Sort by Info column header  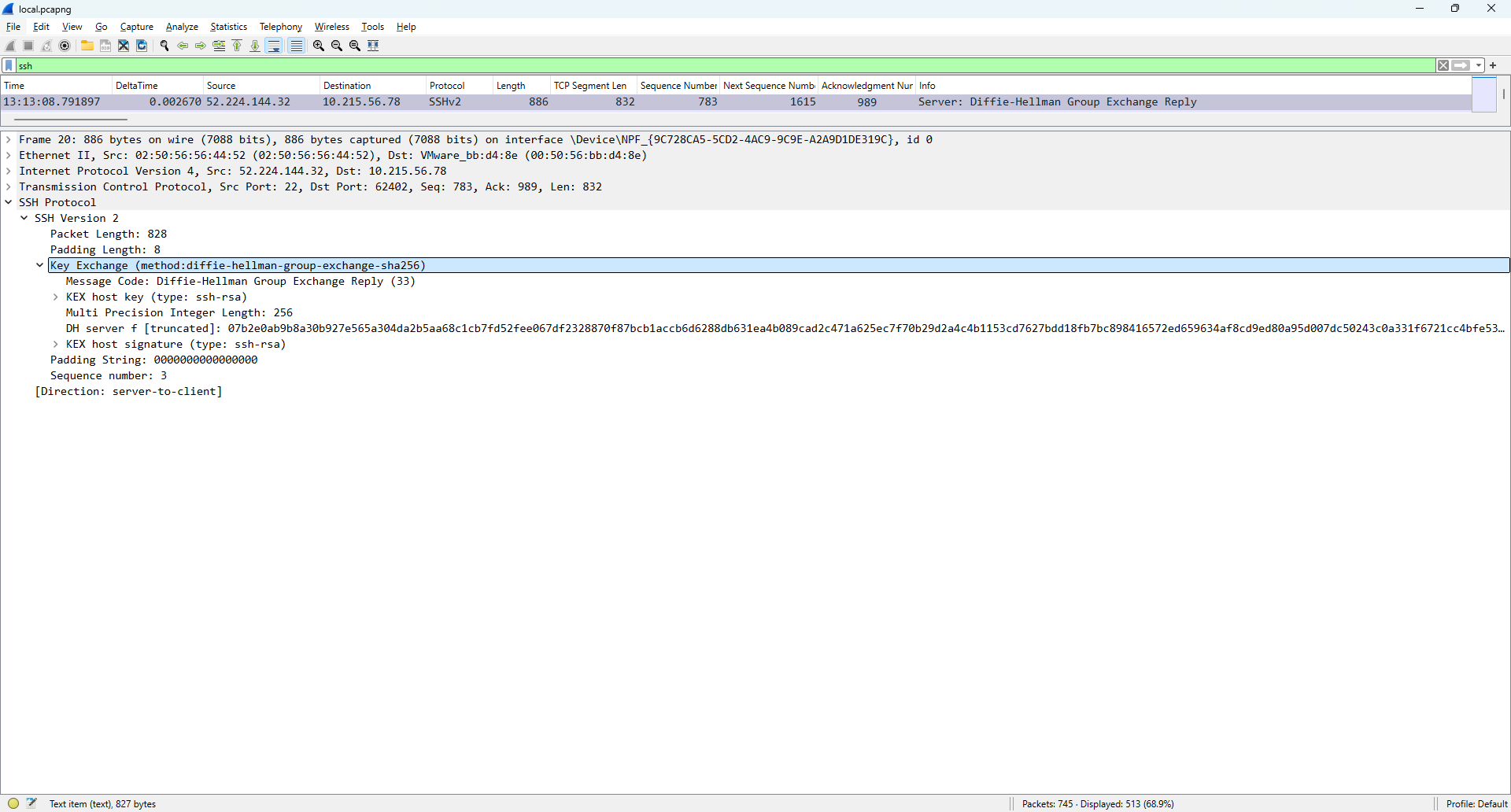(1193, 86)
